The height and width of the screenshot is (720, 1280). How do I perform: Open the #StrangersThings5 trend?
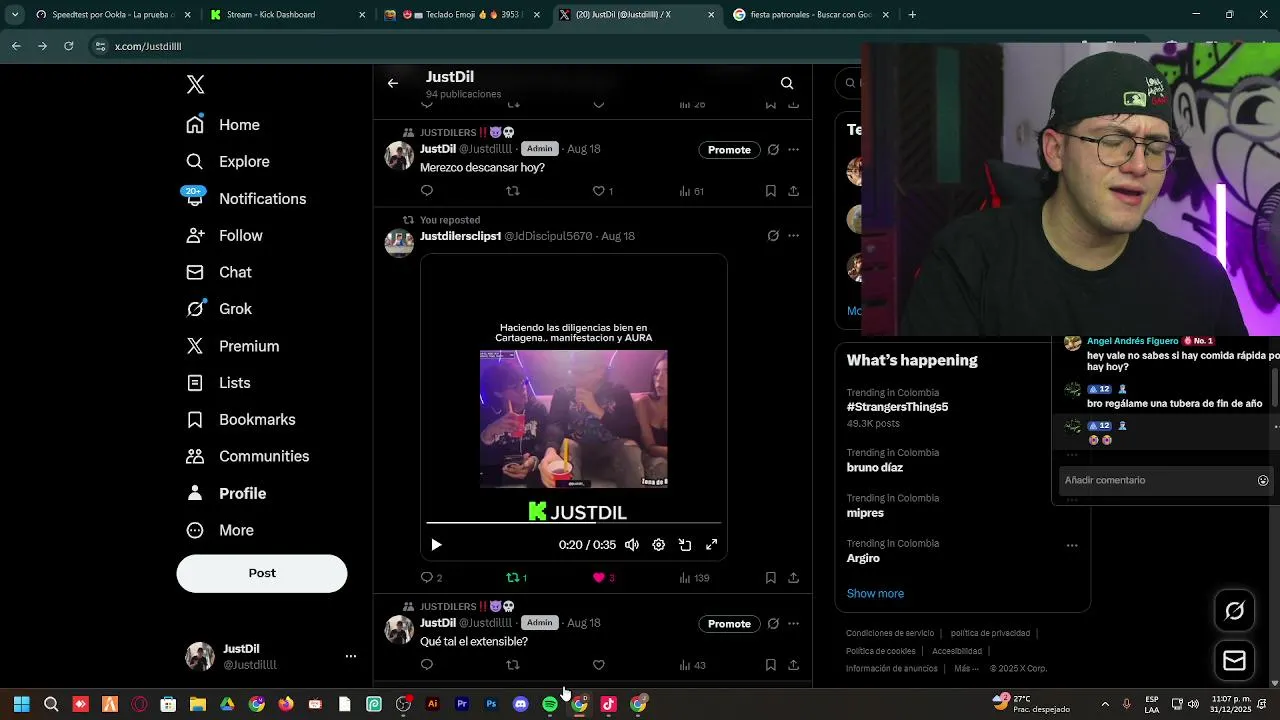coord(897,407)
